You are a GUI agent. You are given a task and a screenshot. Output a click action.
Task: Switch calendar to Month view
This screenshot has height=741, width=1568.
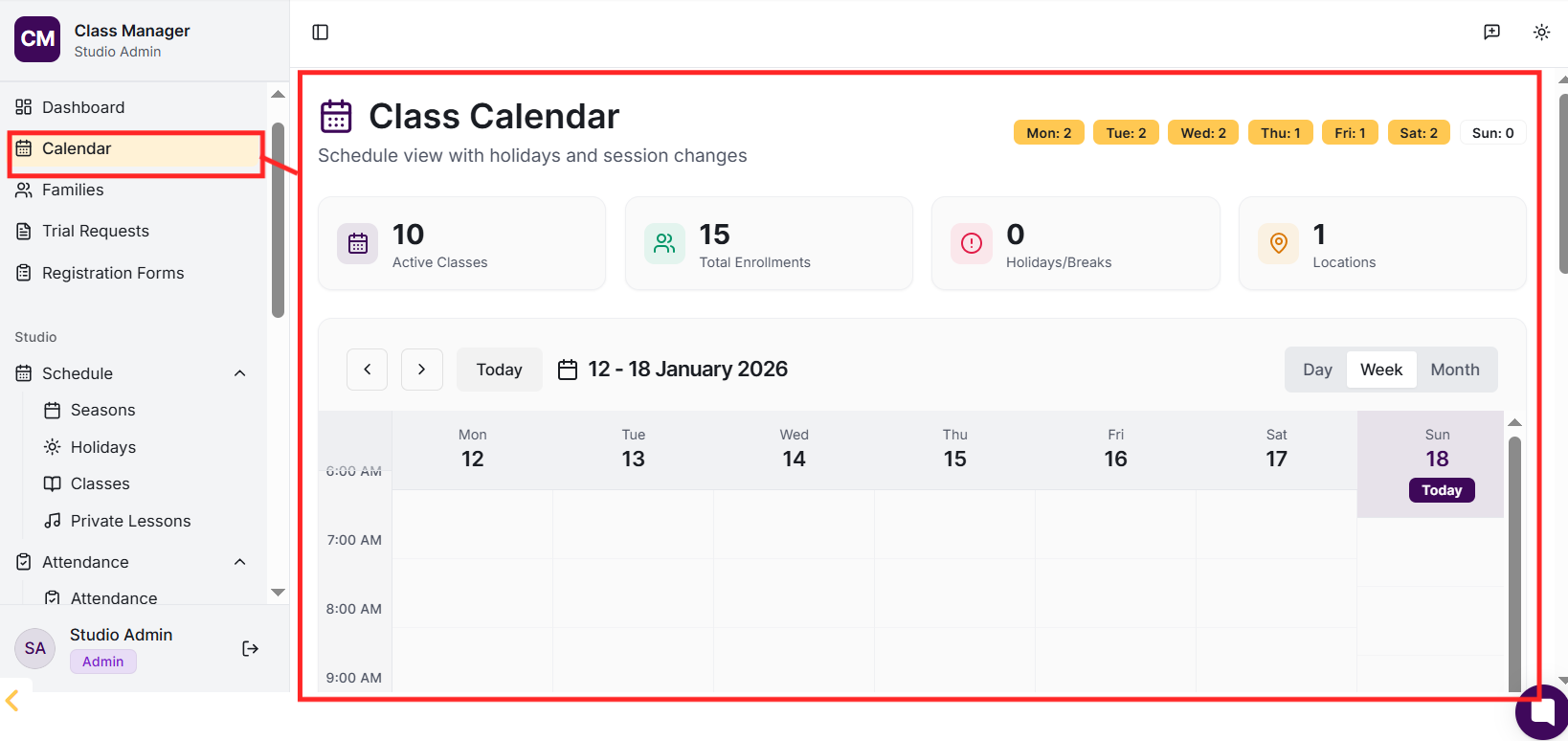pos(1454,370)
